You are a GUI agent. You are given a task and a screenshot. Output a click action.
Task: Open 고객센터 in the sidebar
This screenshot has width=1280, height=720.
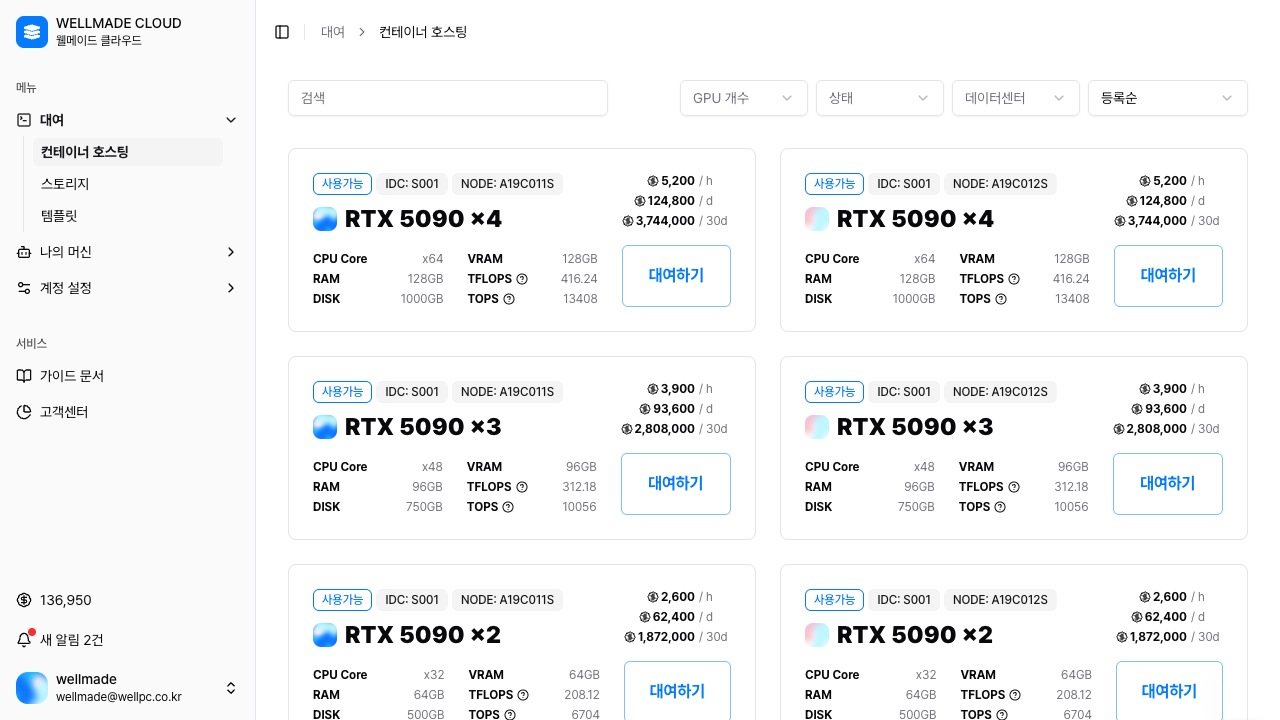coord(128,412)
